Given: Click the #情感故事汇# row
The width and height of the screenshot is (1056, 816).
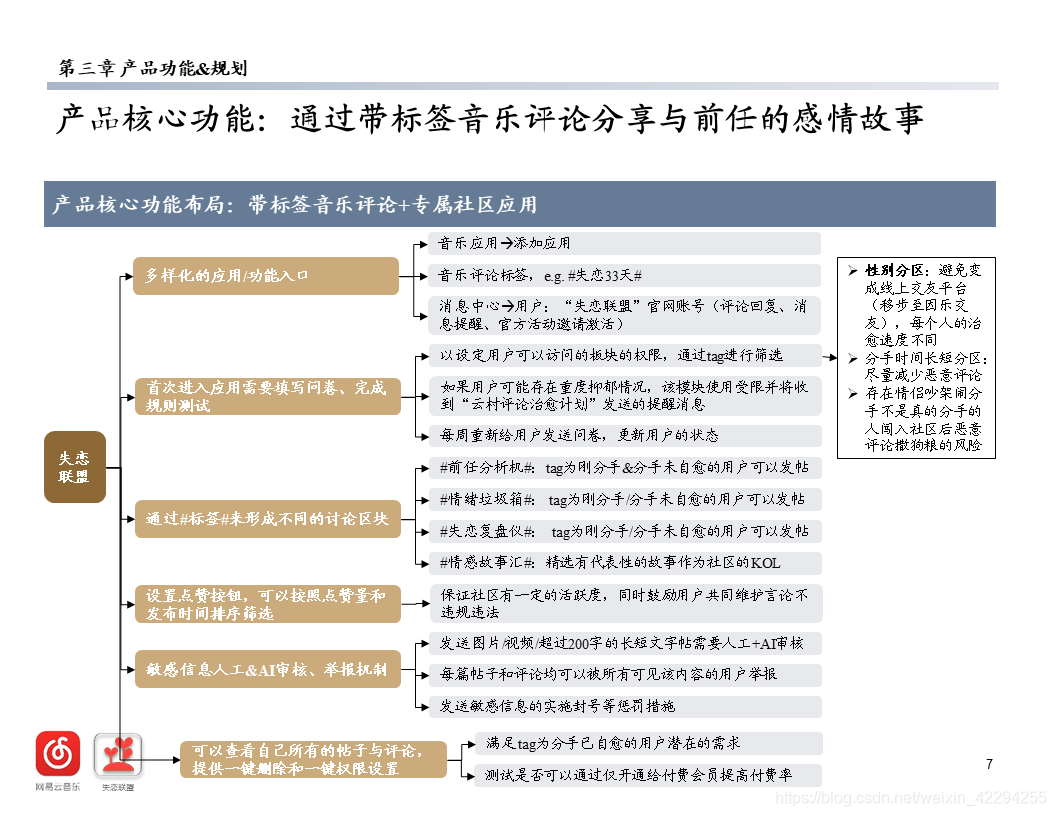Looking at the screenshot, I should [625, 563].
